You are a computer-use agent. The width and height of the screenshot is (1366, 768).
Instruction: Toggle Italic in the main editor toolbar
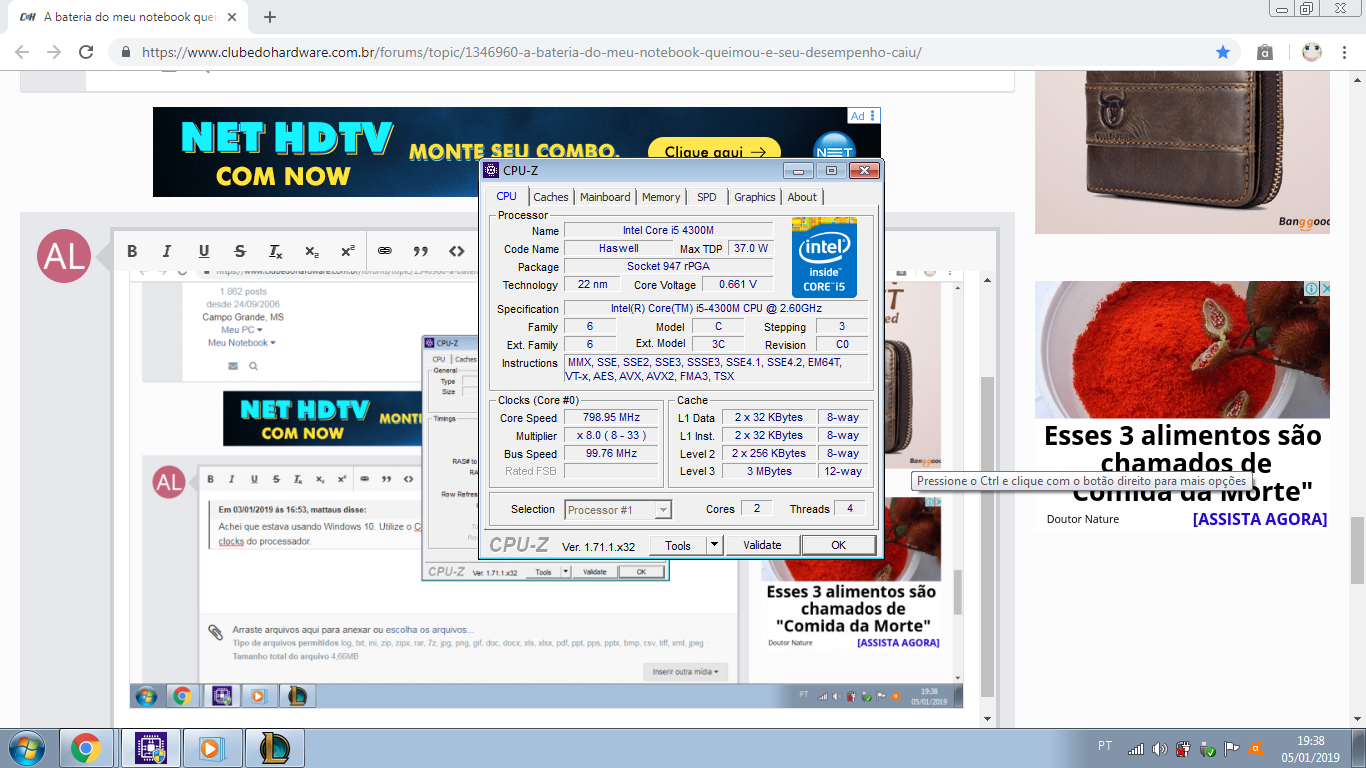click(167, 251)
